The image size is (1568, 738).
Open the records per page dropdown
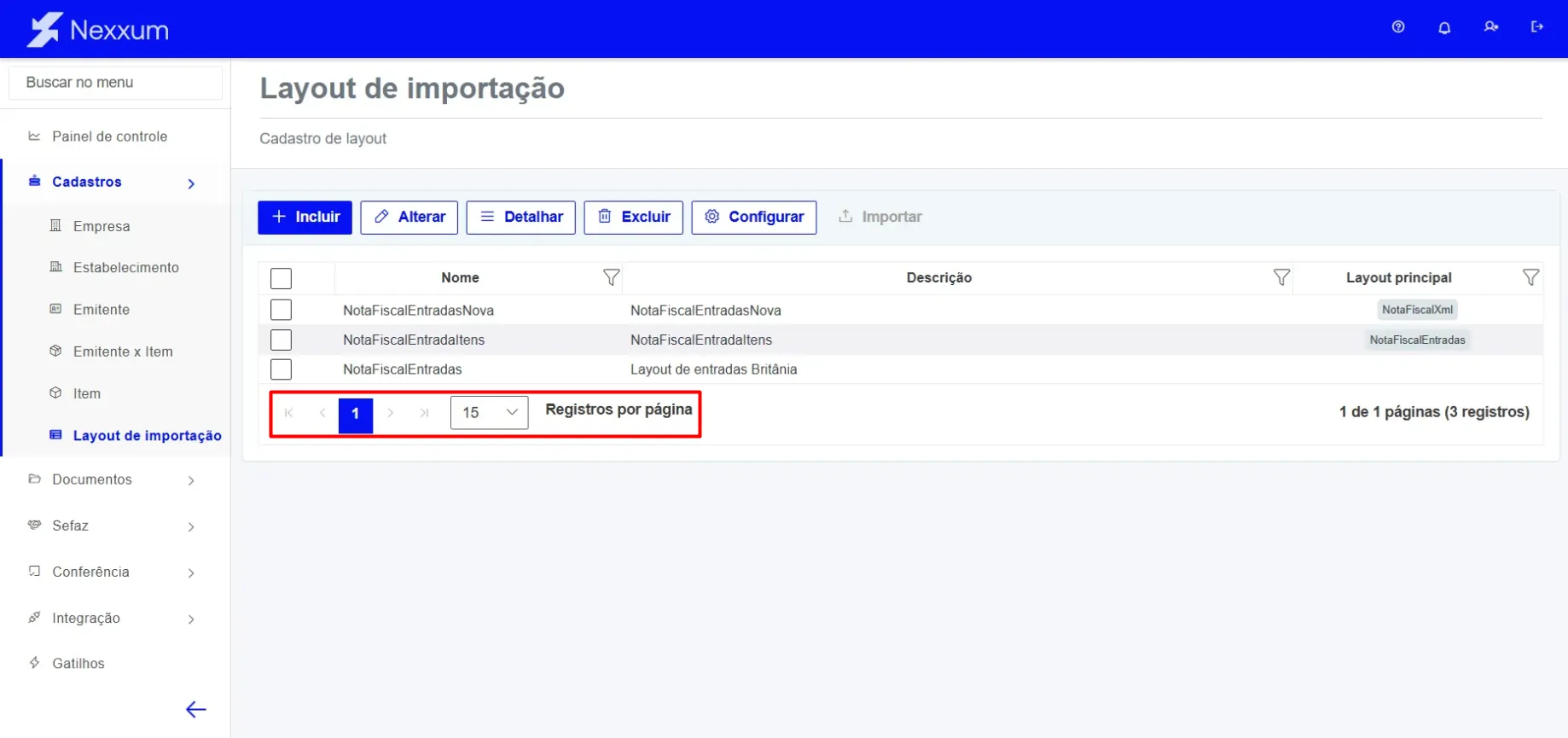tap(489, 412)
